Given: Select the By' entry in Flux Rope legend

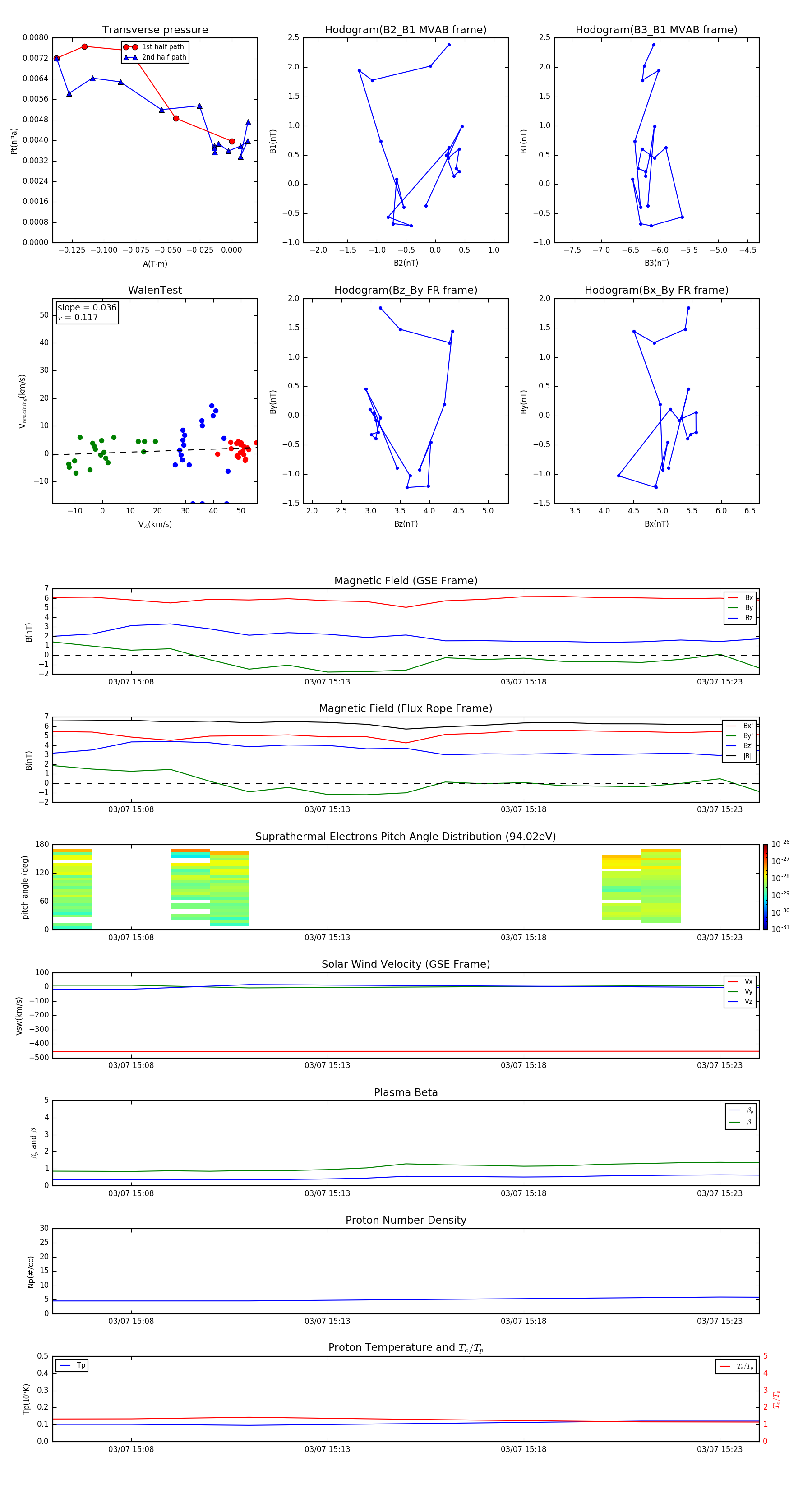Looking at the screenshot, I should pyautogui.click(x=740, y=736).
